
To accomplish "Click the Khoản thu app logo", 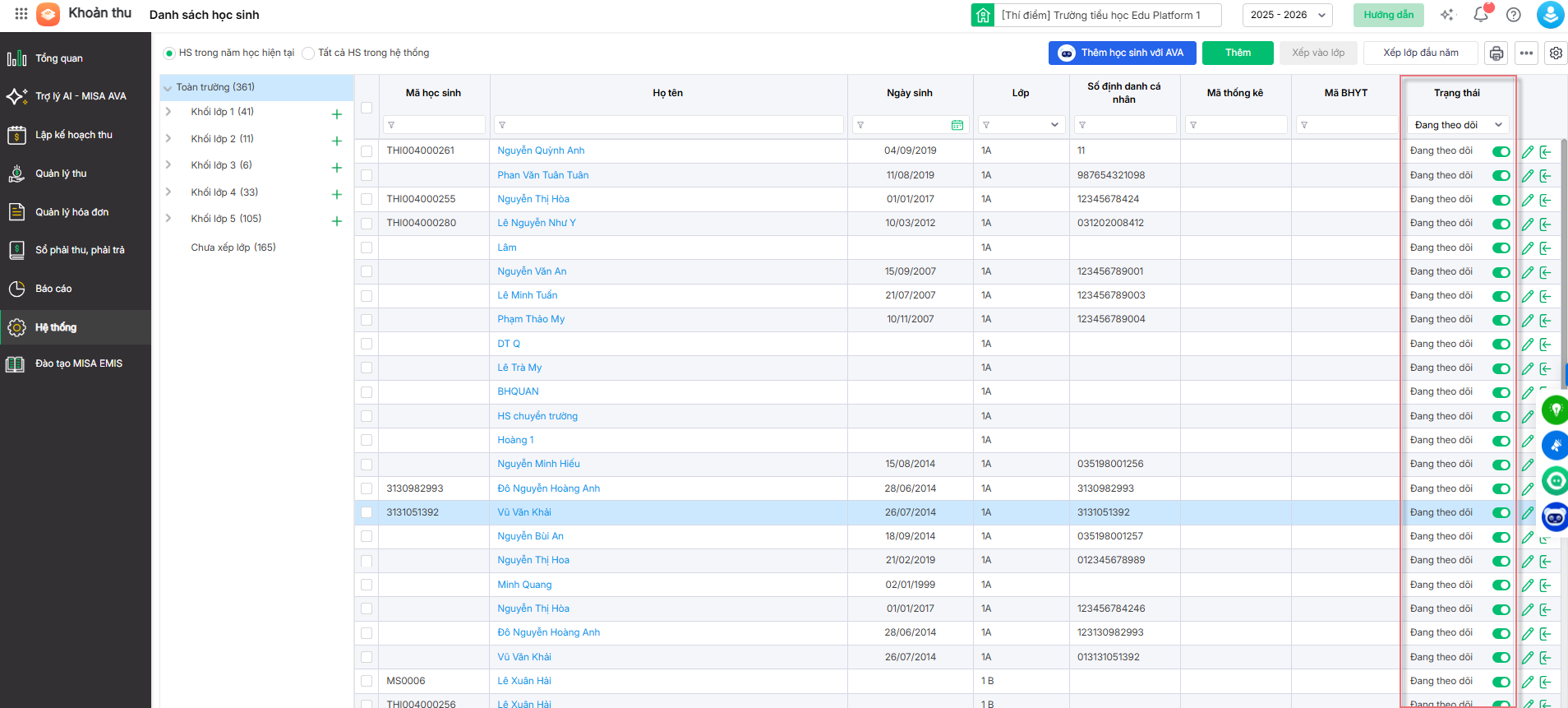I will (x=48, y=14).
